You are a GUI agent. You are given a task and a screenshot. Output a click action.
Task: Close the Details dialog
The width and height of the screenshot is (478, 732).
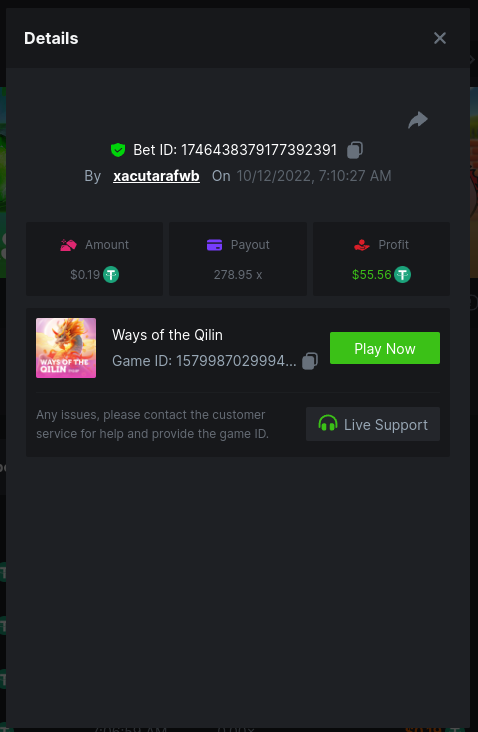pyautogui.click(x=440, y=38)
